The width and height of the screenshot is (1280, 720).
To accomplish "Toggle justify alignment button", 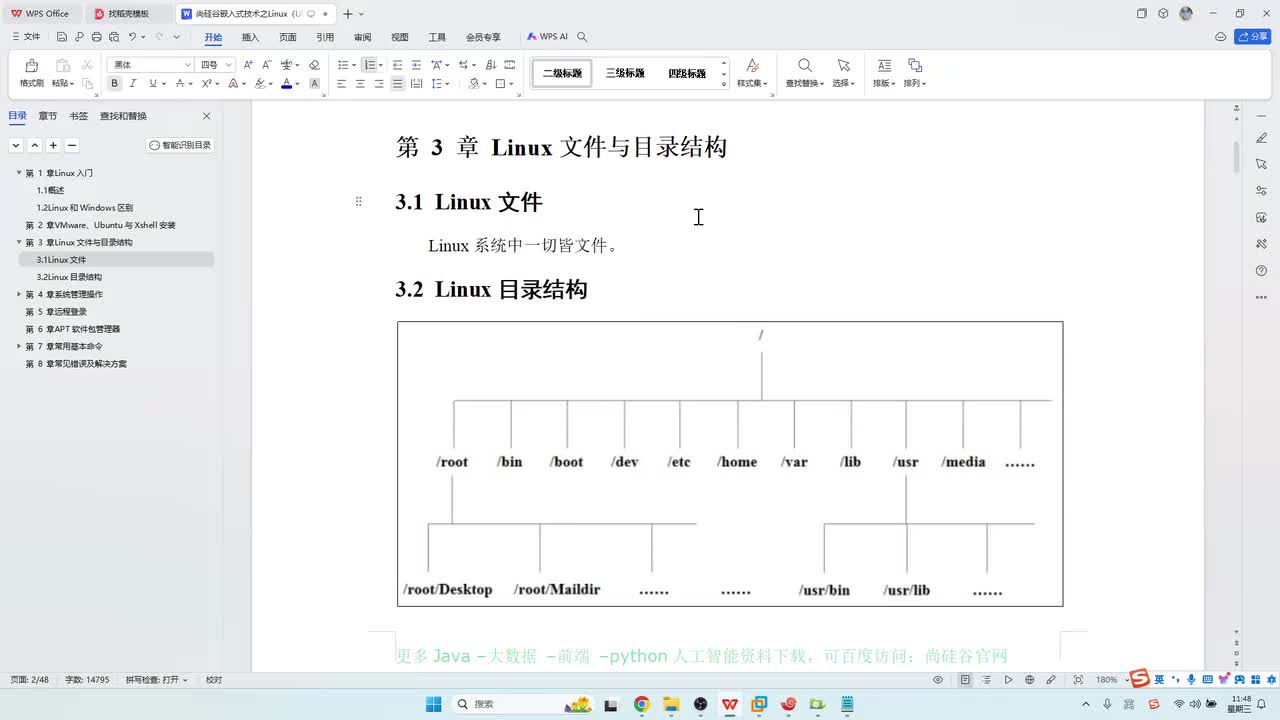I will [398, 84].
